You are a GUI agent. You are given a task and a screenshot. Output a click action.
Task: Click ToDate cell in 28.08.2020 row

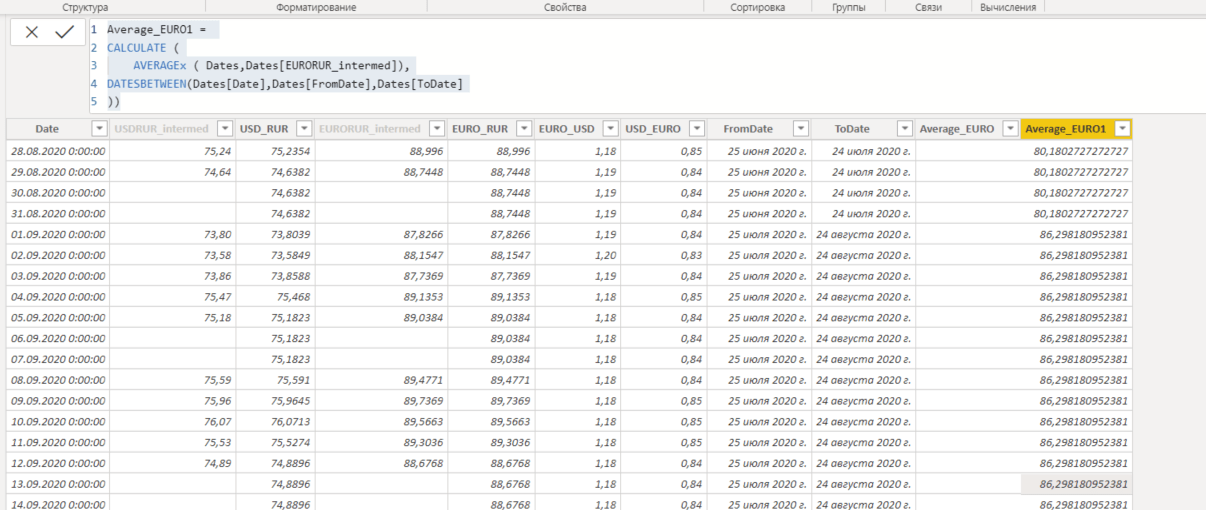tap(863, 150)
